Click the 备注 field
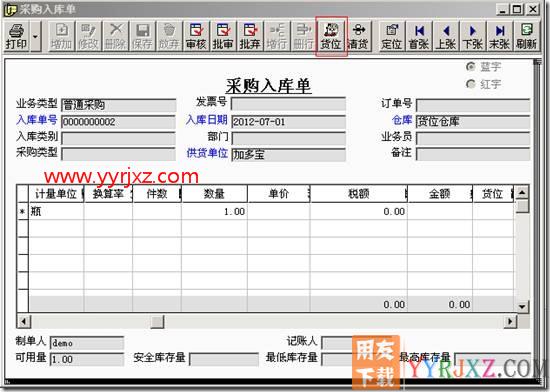 473,154
